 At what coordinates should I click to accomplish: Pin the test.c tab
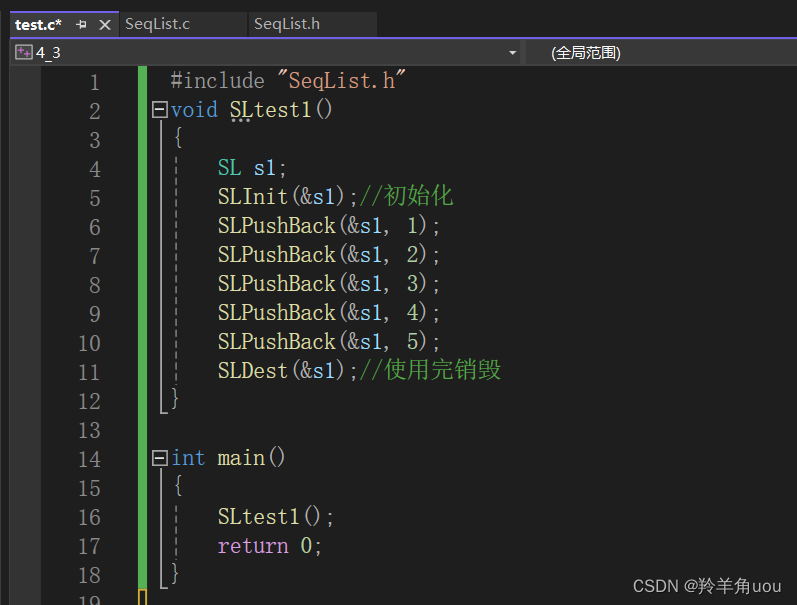81,24
